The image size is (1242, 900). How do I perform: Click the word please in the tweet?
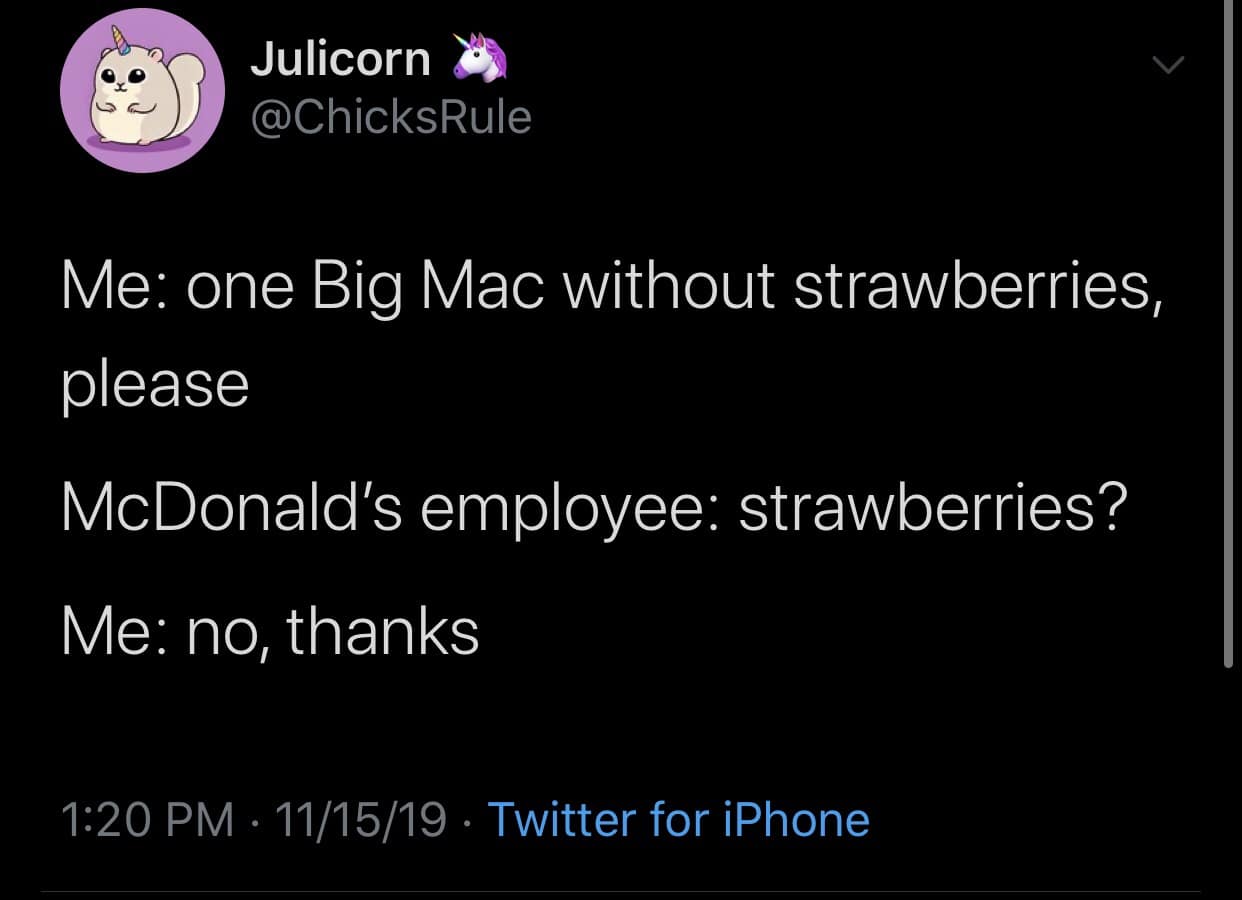point(154,383)
